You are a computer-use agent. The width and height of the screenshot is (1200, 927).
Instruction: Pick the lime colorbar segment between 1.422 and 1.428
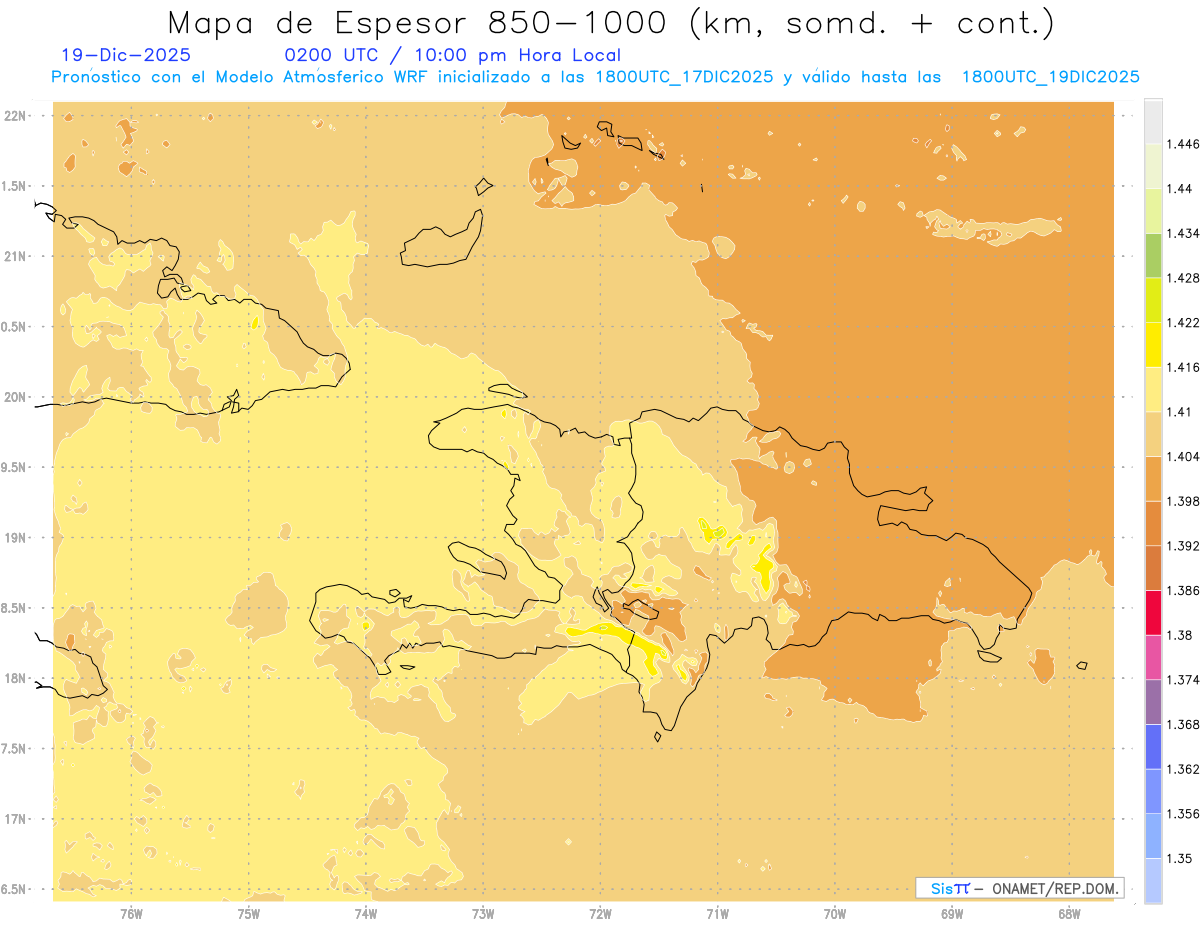(x=1153, y=300)
